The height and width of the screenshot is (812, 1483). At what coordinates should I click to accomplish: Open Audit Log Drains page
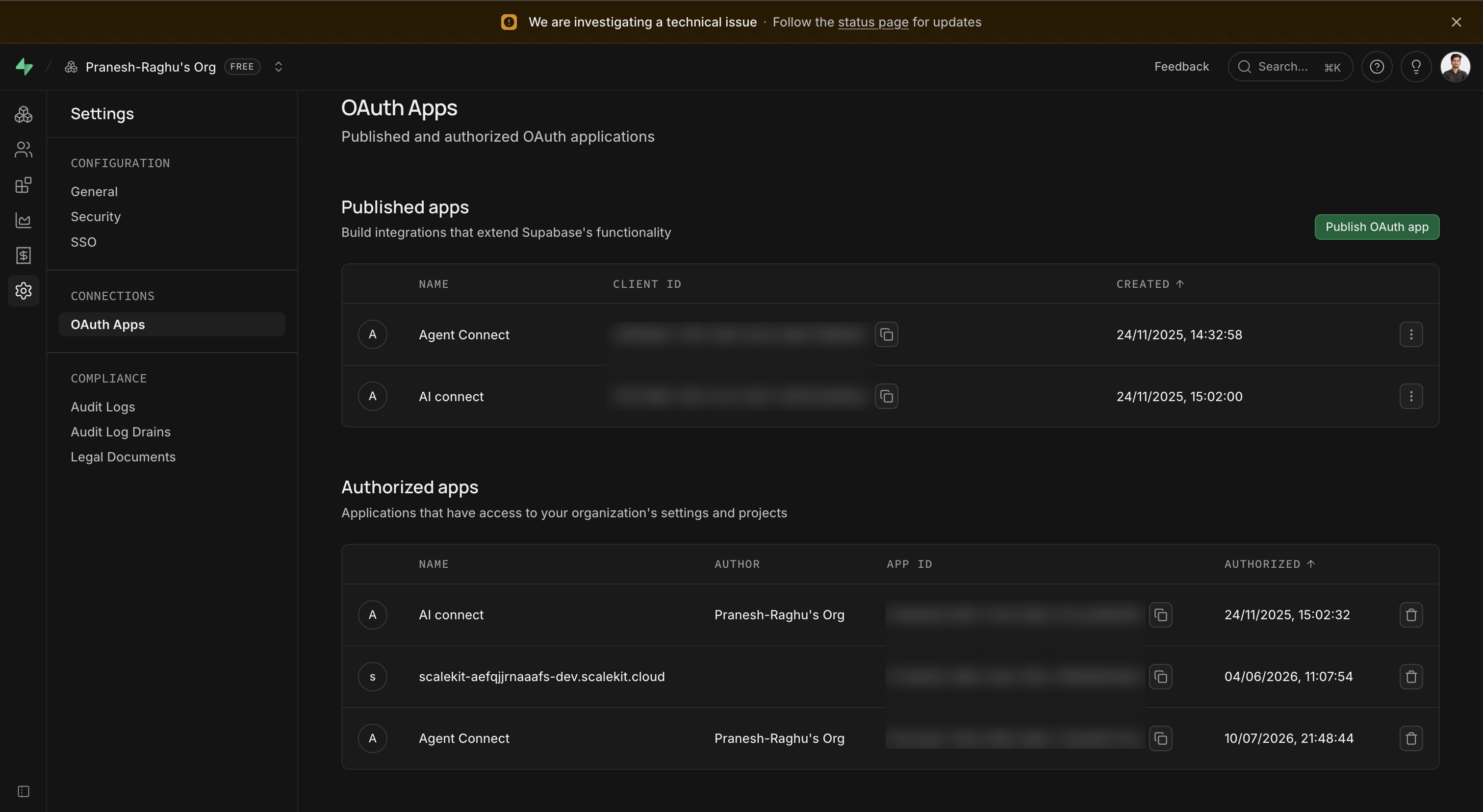pyautogui.click(x=120, y=431)
